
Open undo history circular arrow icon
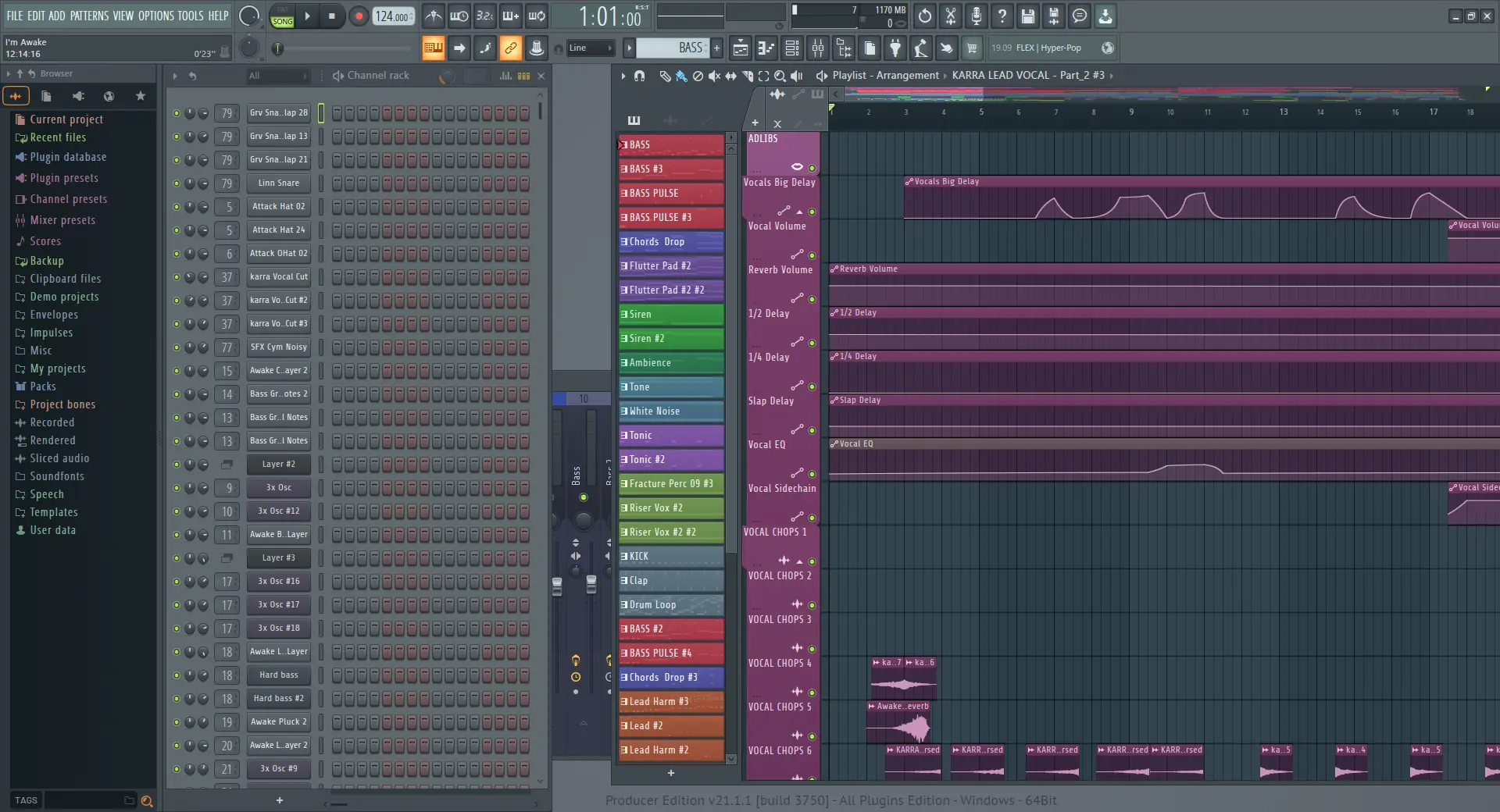pyautogui.click(x=925, y=16)
